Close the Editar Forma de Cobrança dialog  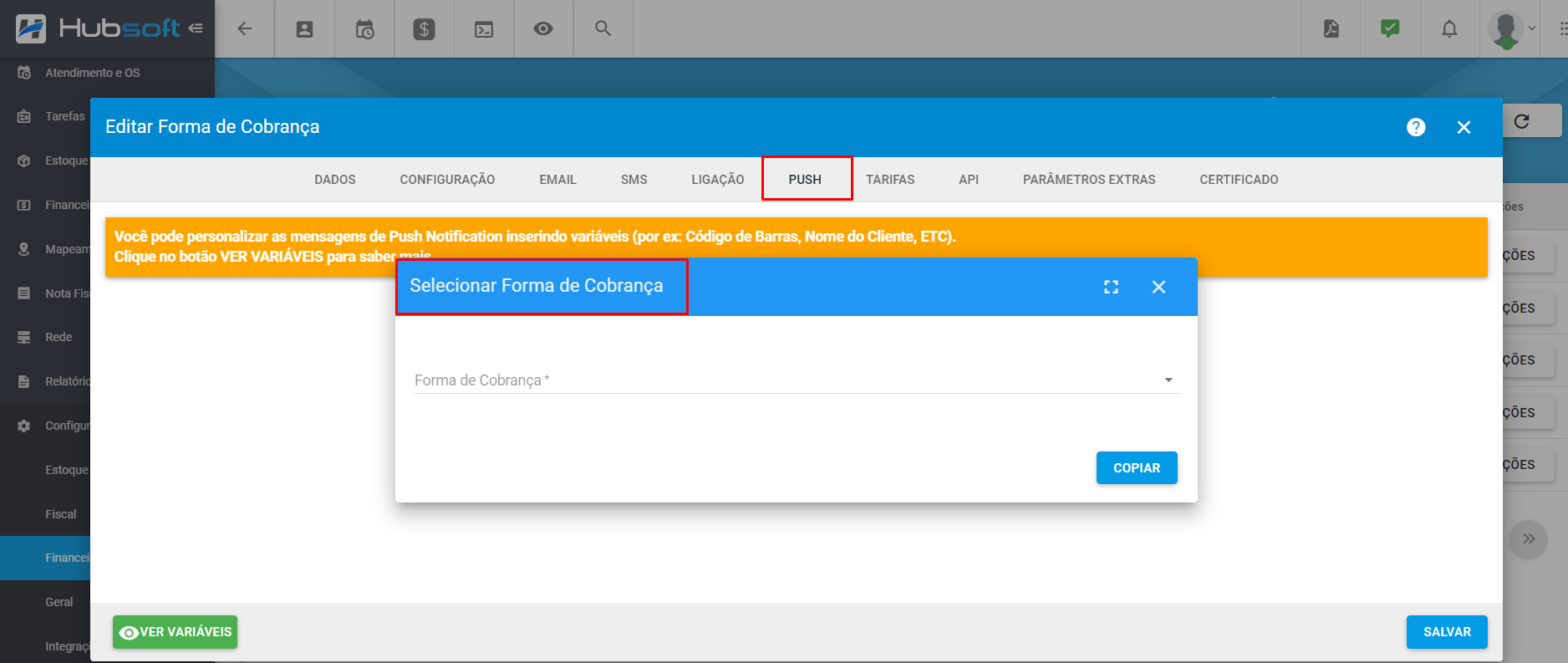(x=1464, y=127)
